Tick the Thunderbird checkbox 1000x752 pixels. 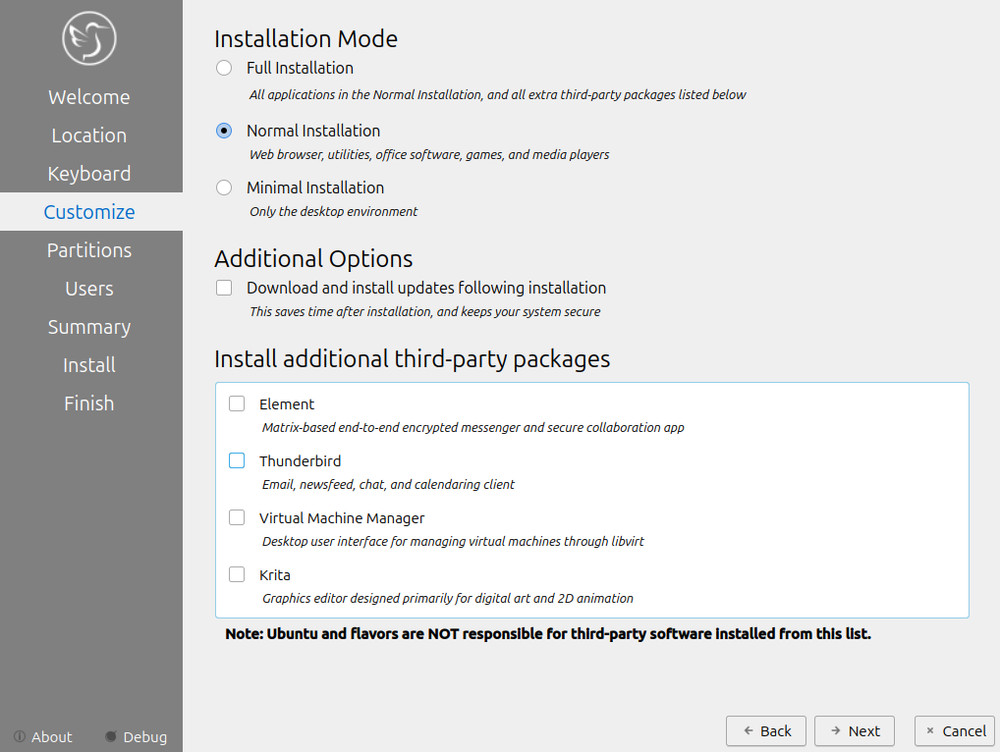point(237,461)
